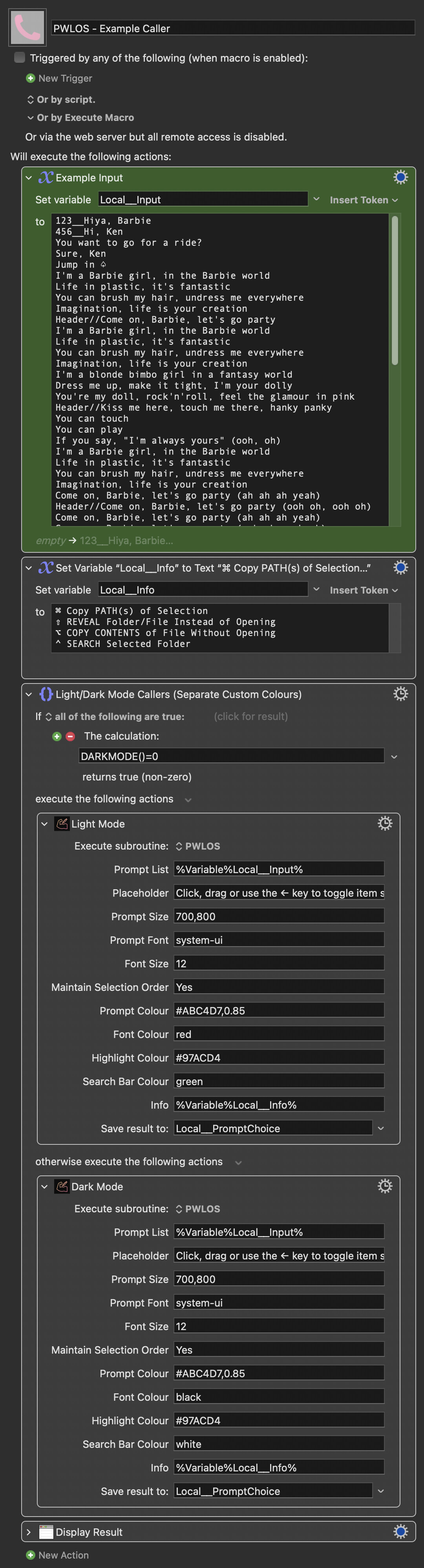Change the Dark Mode PWLOS subroutine selector

pyautogui.click(x=198, y=1209)
